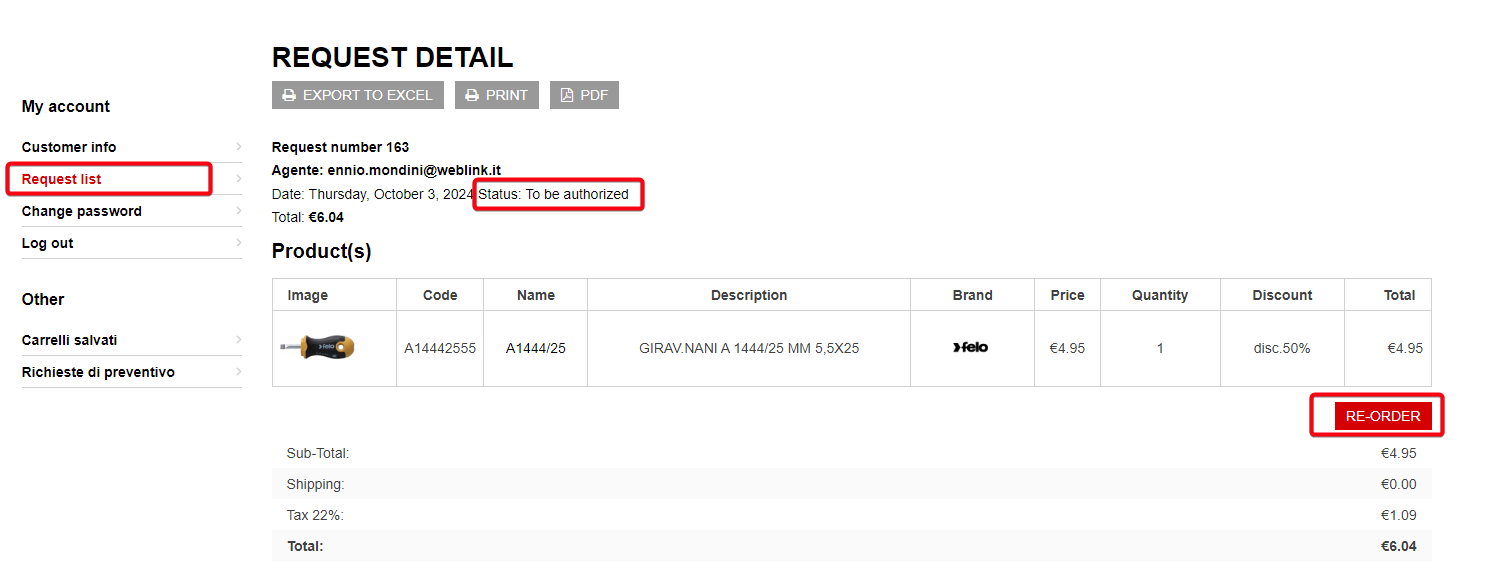Click the Tax 22% row label
Screen dimensions: 1491x577
(315, 515)
